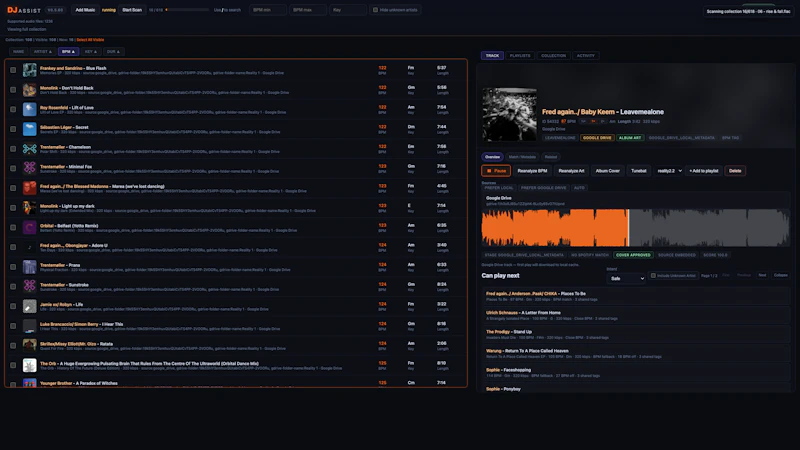
Task: Switch to the ACTIVITY tab
Action: 585,56
